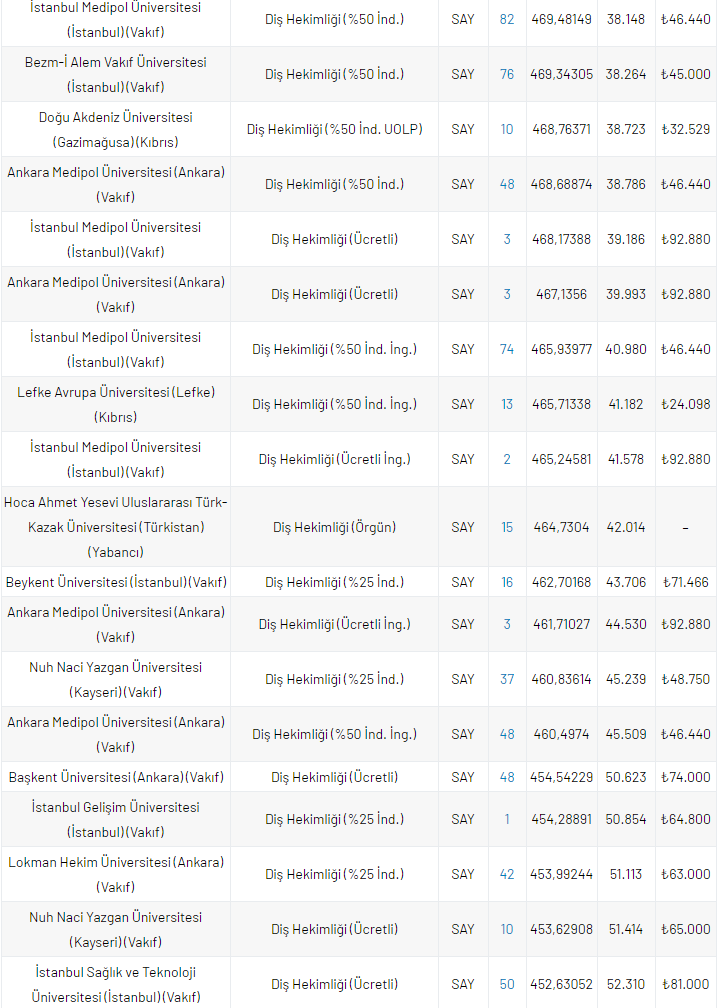This screenshot has height=1008, width=719.
Task: Select Lefke Avrupa Üniversitesi name cell
Action: [x=116, y=404]
